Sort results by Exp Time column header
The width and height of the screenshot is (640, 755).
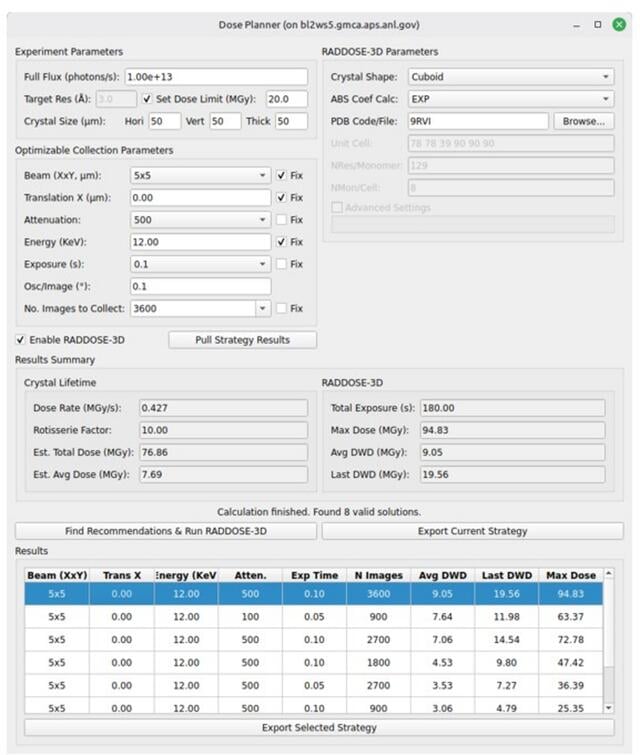click(x=314, y=575)
